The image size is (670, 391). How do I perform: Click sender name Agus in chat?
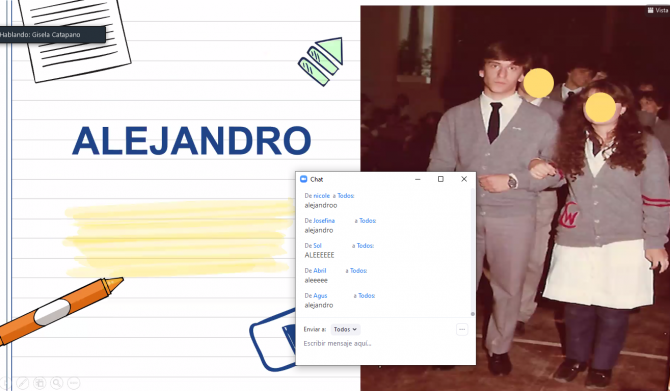click(320, 296)
